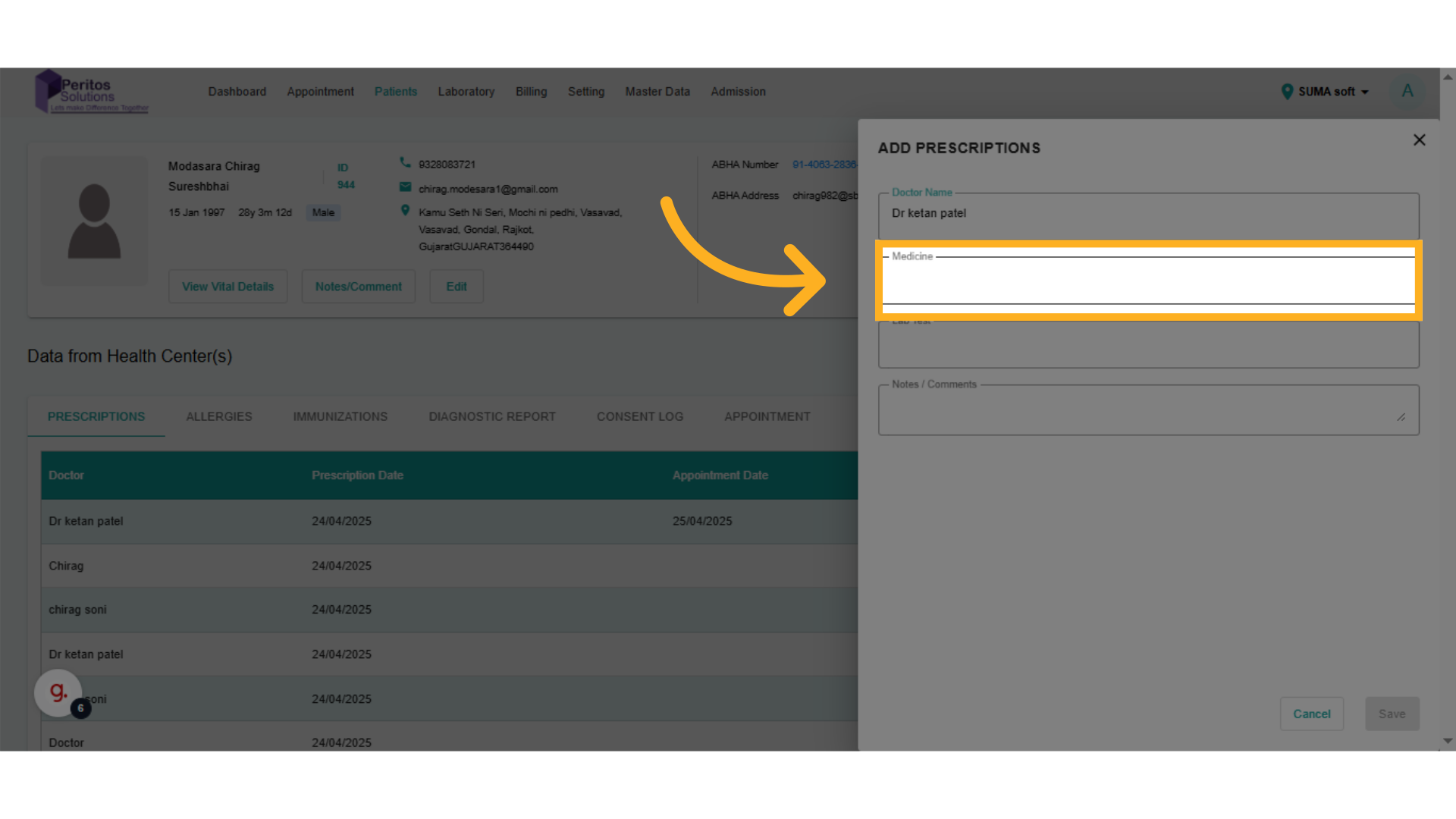Screen dimensions: 1456x819
Task: Click the email envelope icon
Action: (x=405, y=187)
